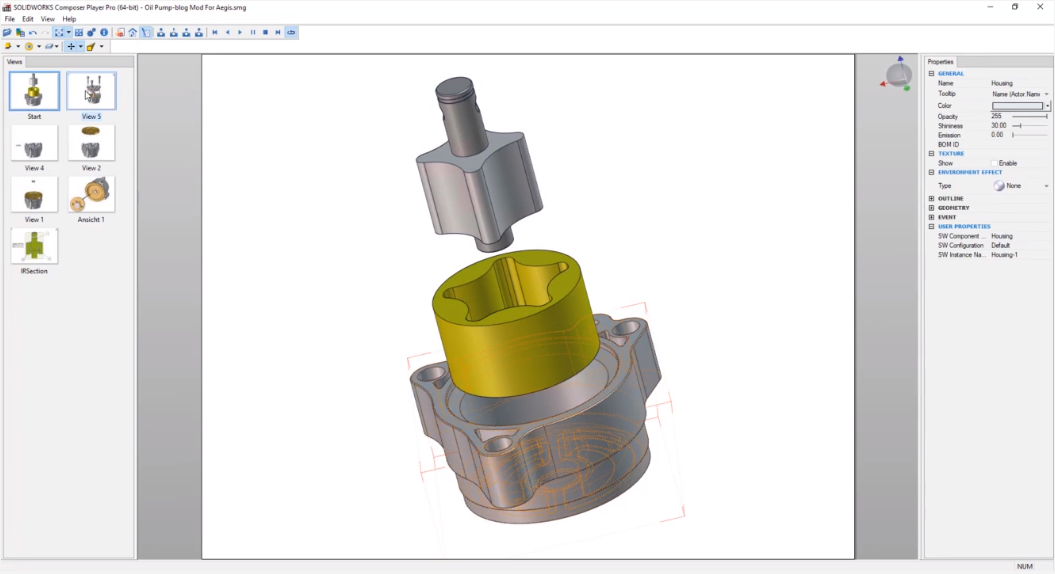Open the View menu
The height and width of the screenshot is (574, 1055).
(x=48, y=19)
